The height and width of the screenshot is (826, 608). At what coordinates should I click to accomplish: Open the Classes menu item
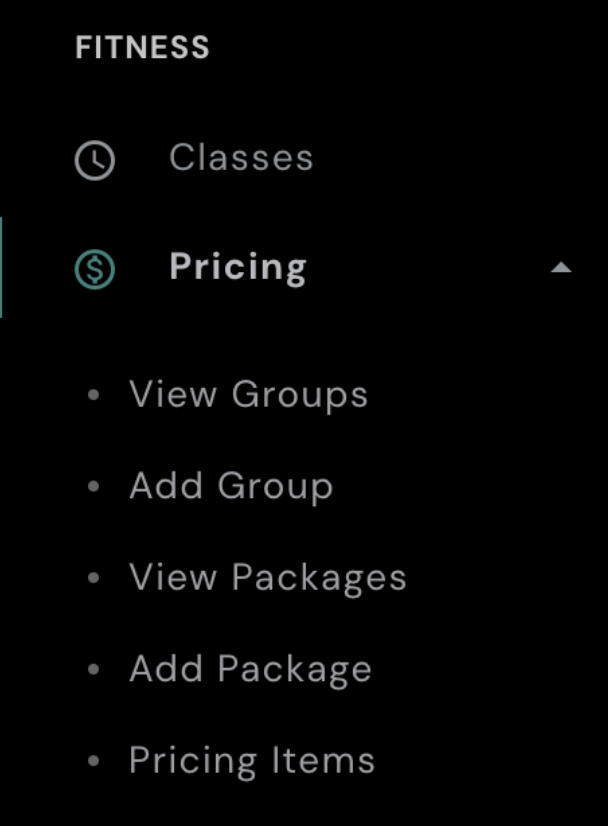(x=241, y=158)
